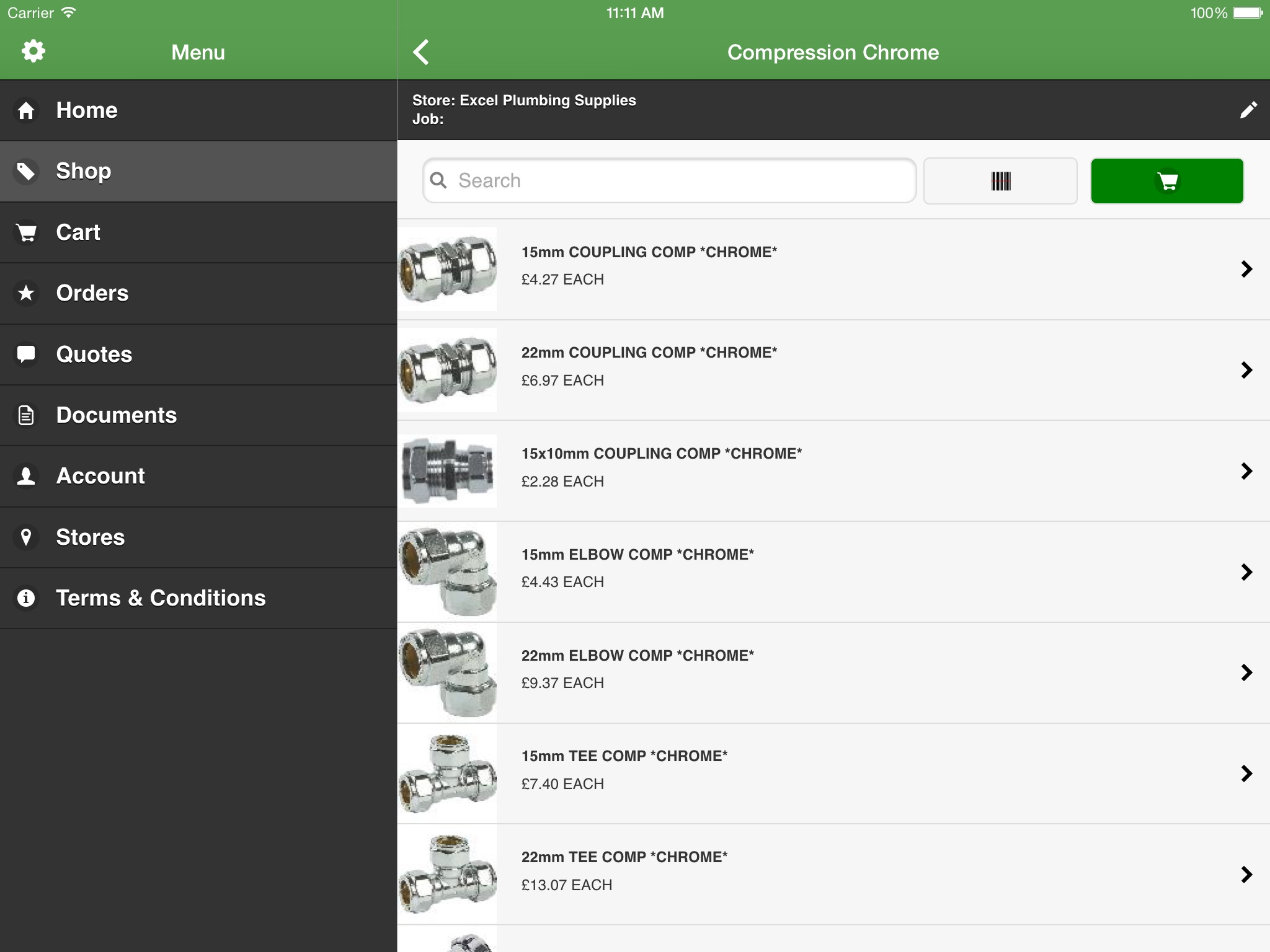Open Terms & Conditions

(x=161, y=598)
